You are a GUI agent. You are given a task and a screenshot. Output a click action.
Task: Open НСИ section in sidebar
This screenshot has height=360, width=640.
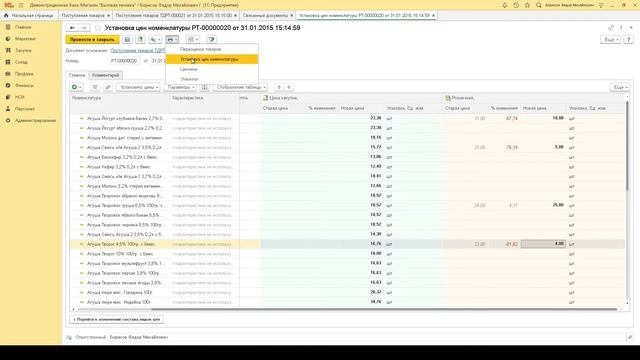(x=20, y=97)
